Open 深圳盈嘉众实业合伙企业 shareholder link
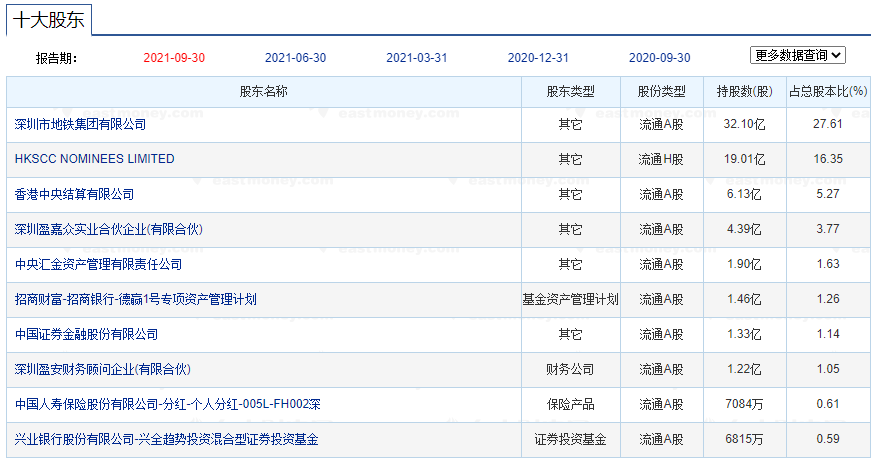The width and height of the screenshot is (877, 462). pos(109,230)
